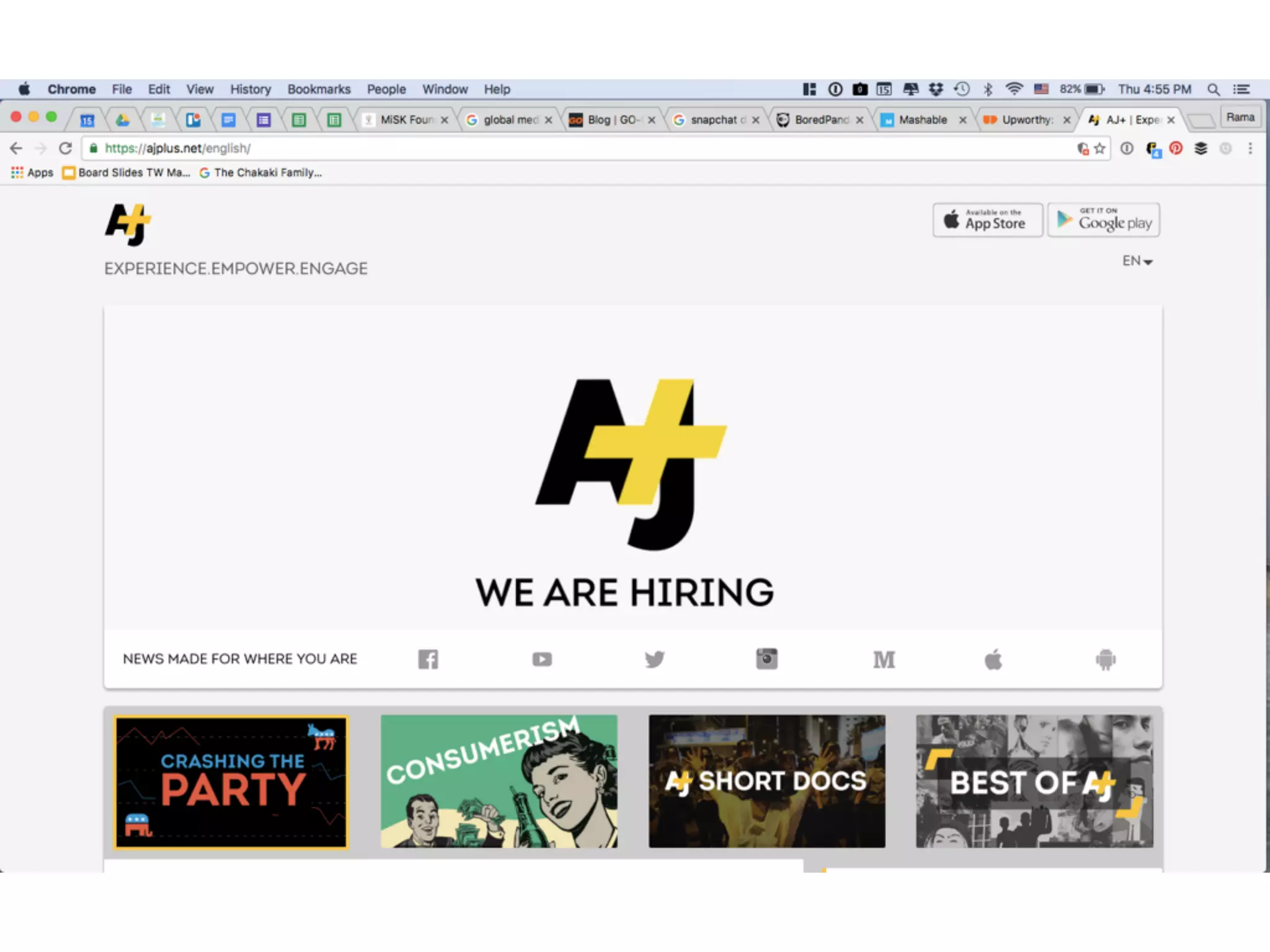Image resolution: width=1270 pixels, height=952 pixels.
Task: Bookmark page with the star icon
Action: coord(1099,148)
